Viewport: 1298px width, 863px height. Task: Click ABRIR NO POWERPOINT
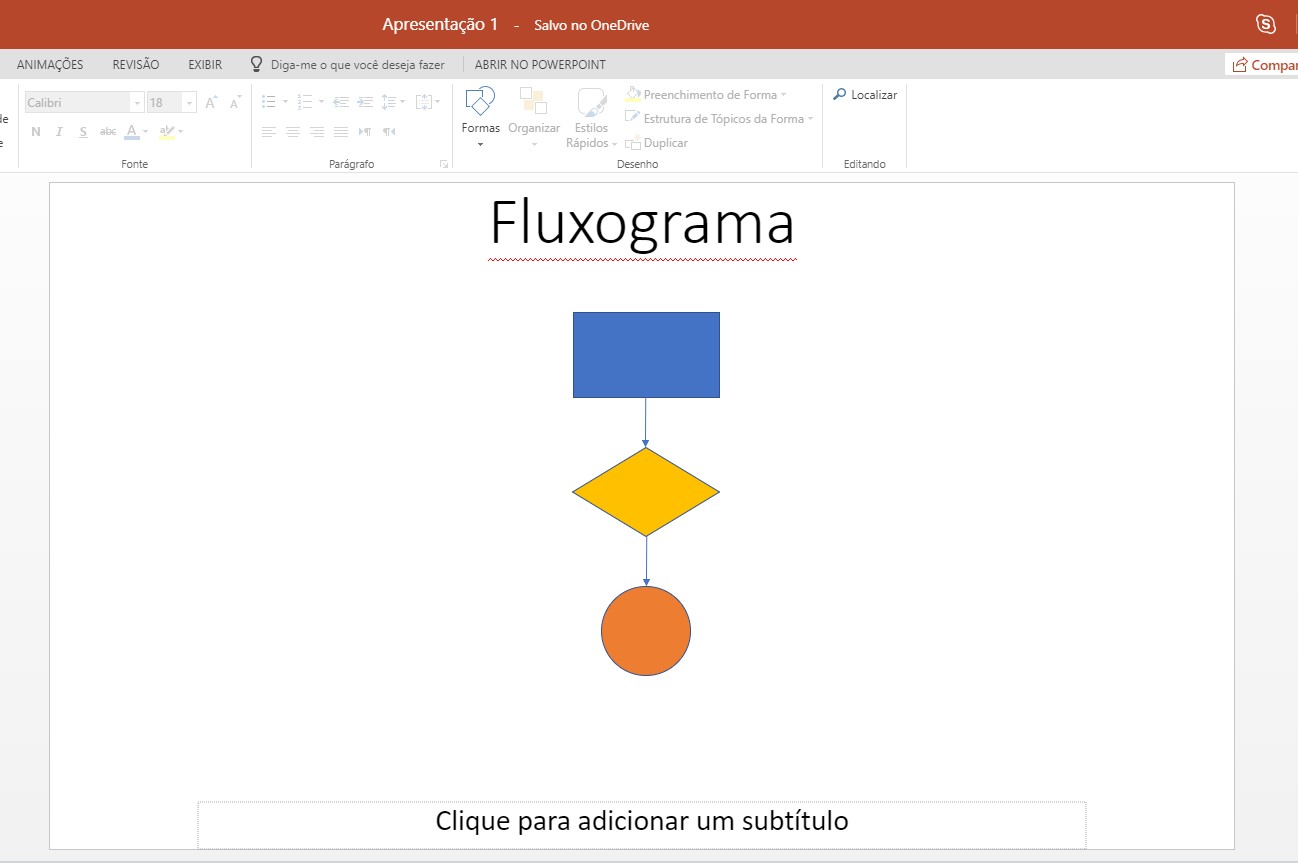tap(540, 65)
